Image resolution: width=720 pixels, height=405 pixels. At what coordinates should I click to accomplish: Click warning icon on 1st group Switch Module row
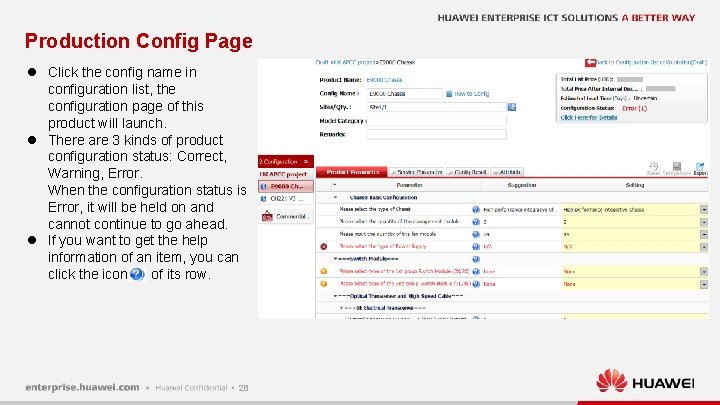click(324, 271)
